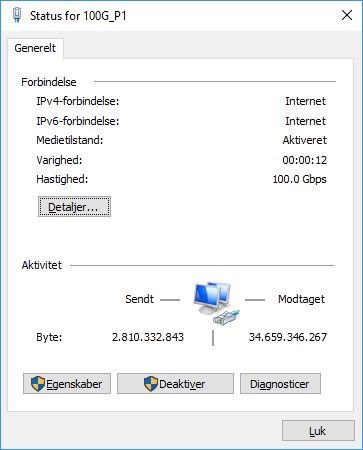Select the Generelt tab
Viewport: 363px width, 450px height.
35,48
